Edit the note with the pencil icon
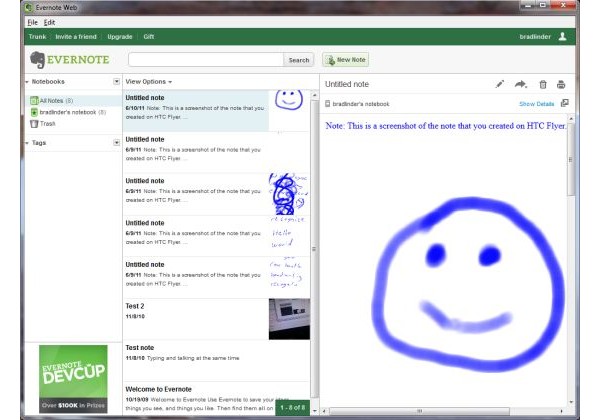The image size is (600, 420). pyautogui.click(x=499, y=84)
